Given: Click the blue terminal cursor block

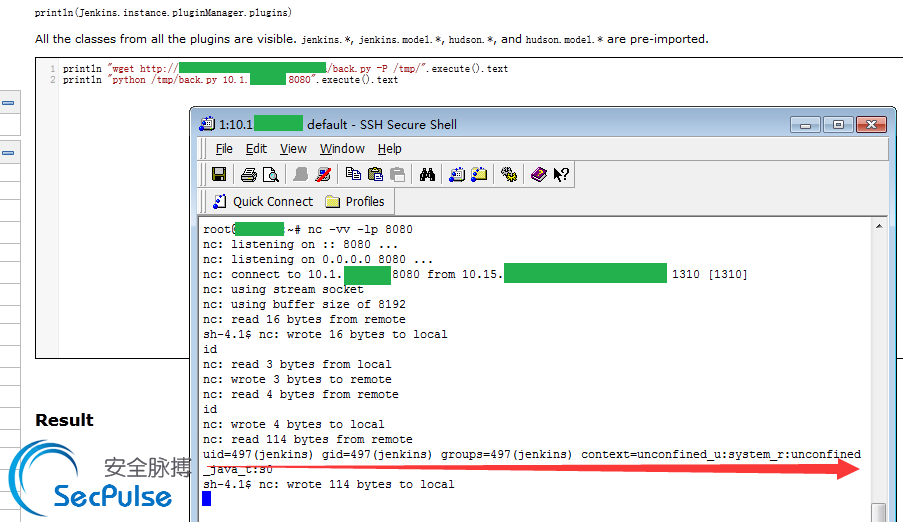Looking at the screenshot, I should click(x=207, y=499).
